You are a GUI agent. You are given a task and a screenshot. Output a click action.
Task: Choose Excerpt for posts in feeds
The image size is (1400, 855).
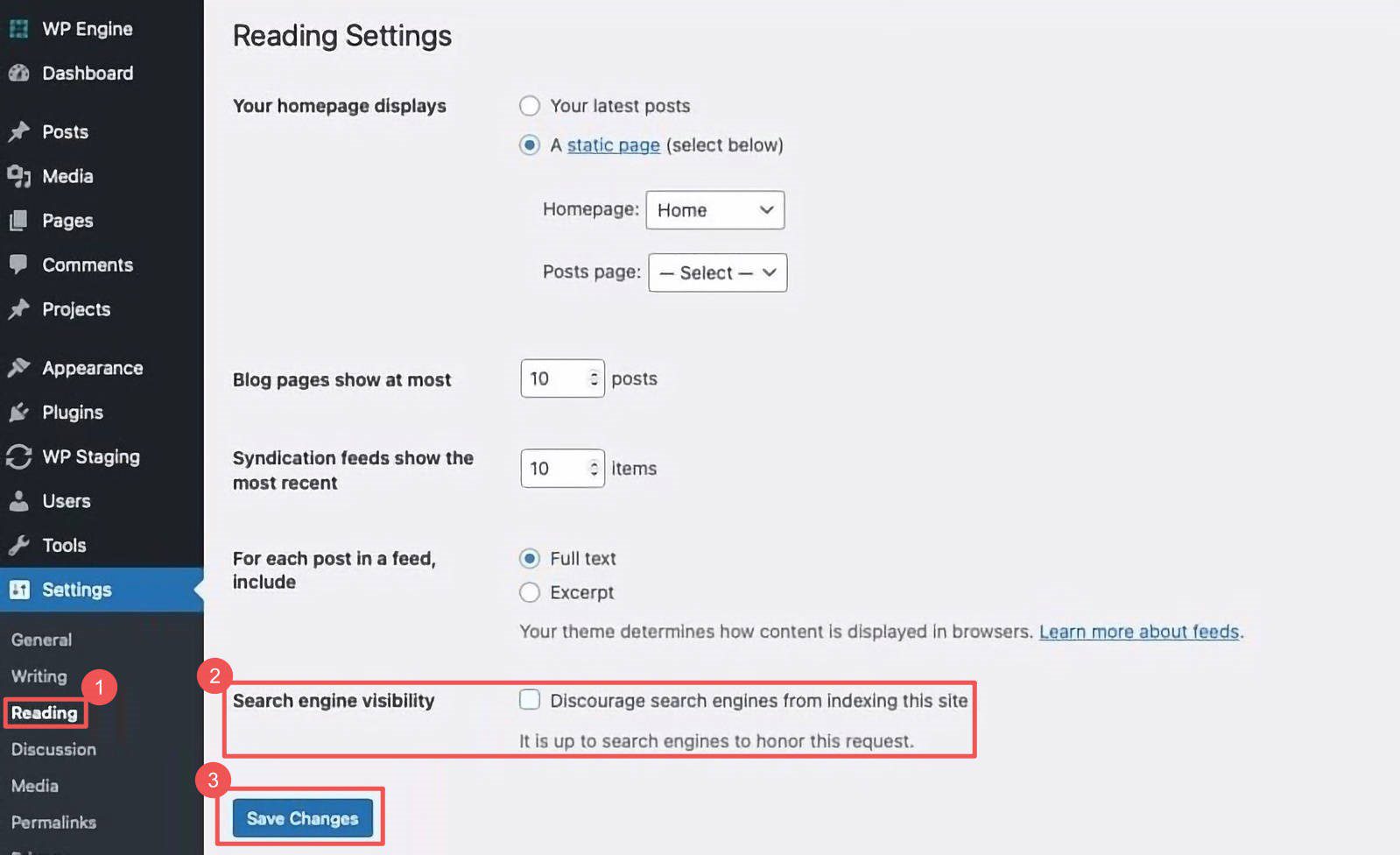(x=530, y=592)
